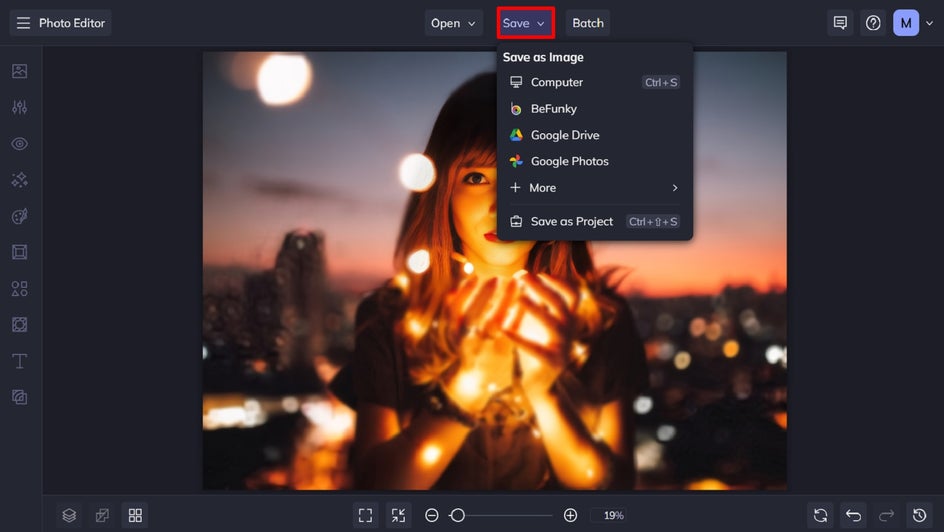
Task: Click the fit to screen icon
Action: (365, 515)
